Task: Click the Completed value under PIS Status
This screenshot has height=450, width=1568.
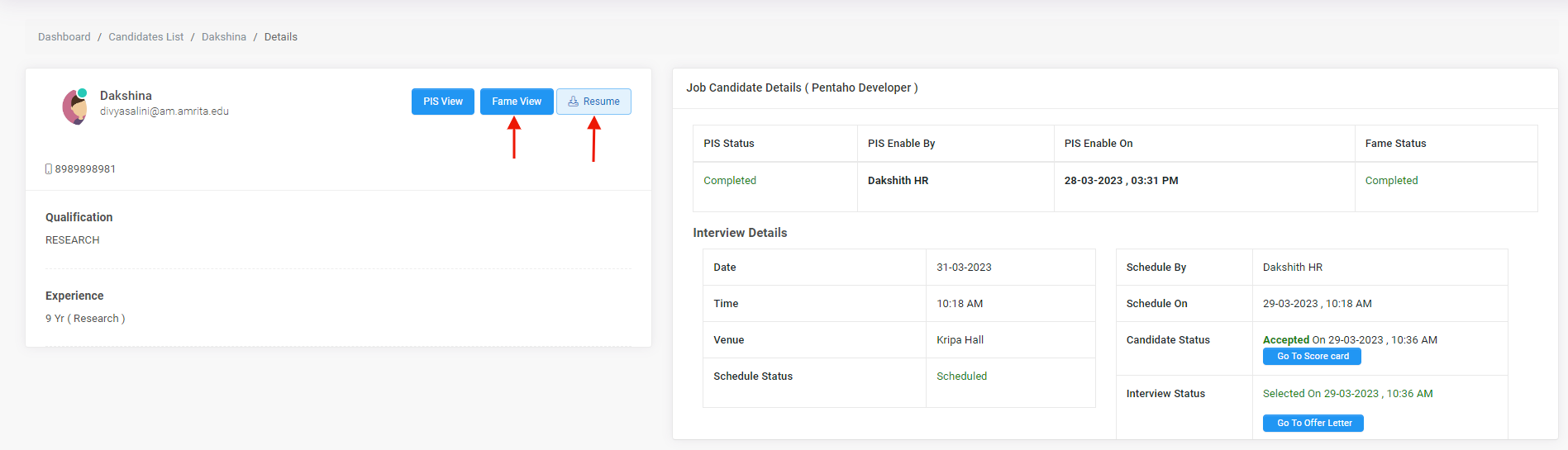Action: click(x=730, y=181)
